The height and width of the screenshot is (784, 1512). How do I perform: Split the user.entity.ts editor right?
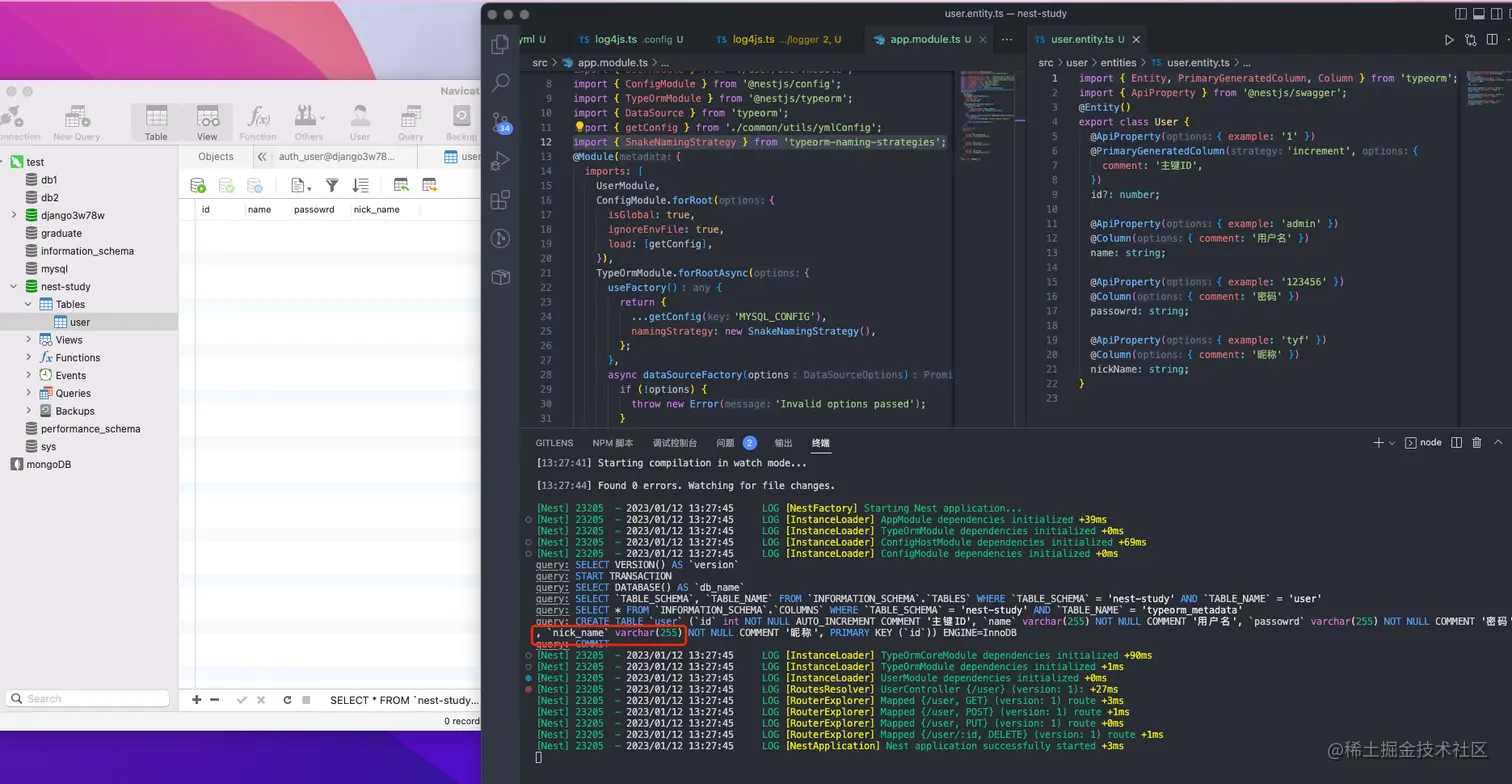pos(1492,40)
